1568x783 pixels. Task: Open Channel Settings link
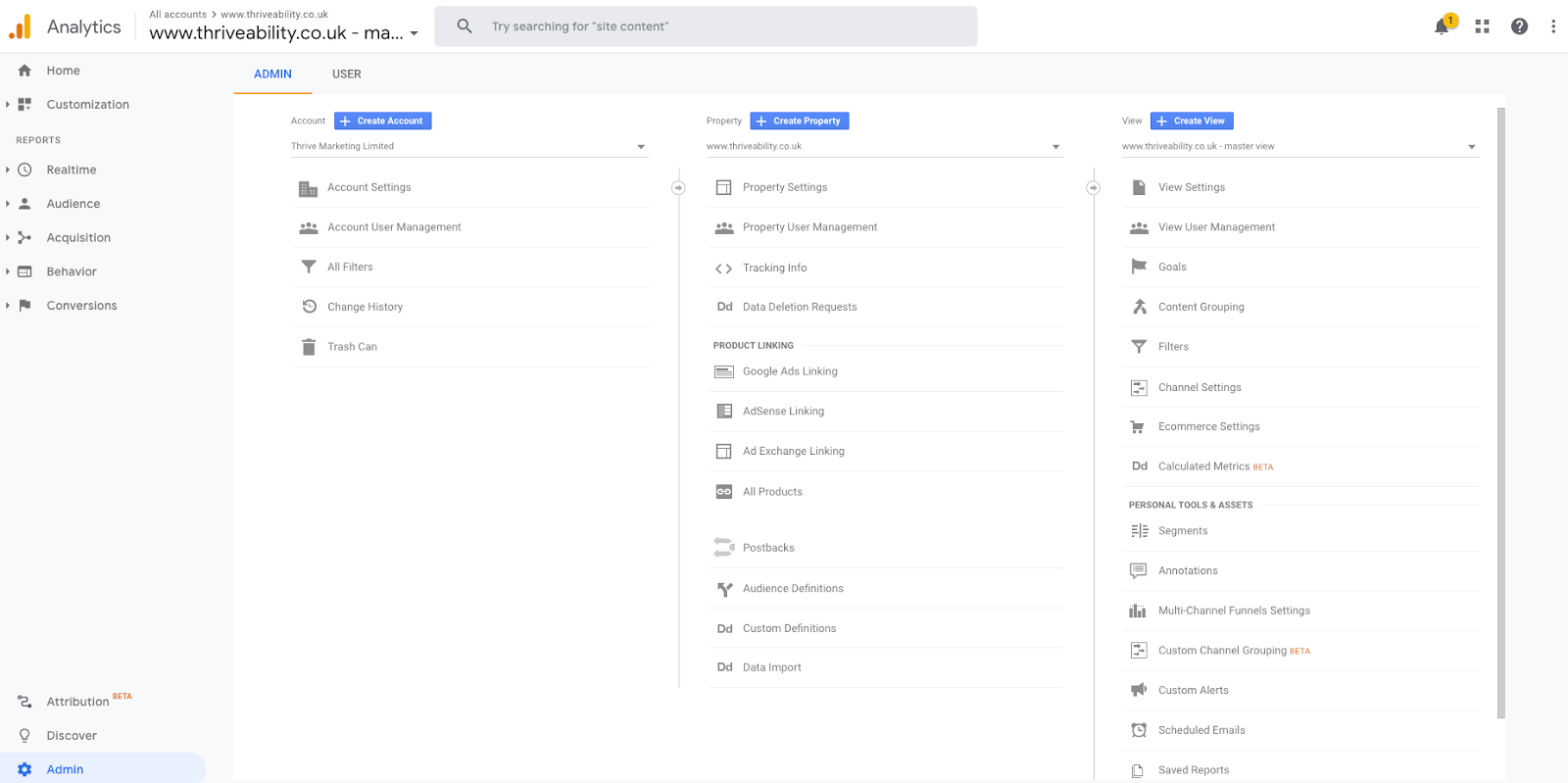tap(1200, 387)
